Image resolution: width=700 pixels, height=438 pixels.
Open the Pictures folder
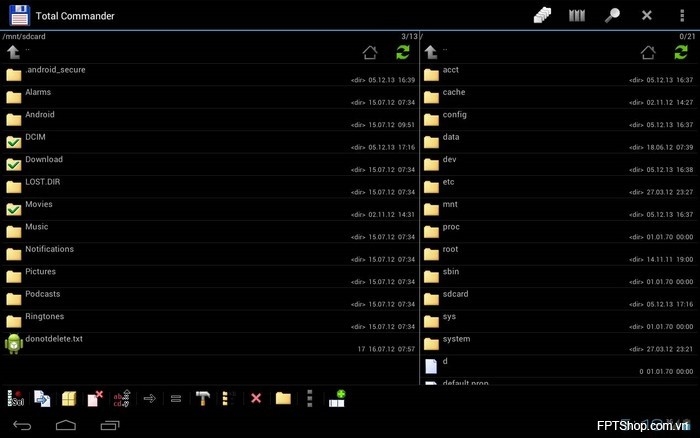(x=210, y=276)
